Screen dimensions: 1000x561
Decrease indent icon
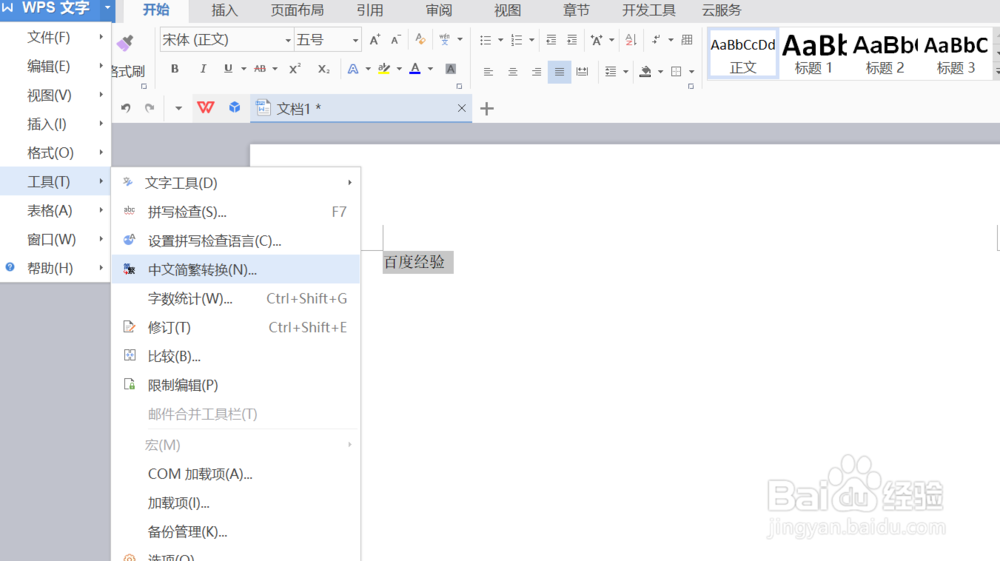point(551,40)
